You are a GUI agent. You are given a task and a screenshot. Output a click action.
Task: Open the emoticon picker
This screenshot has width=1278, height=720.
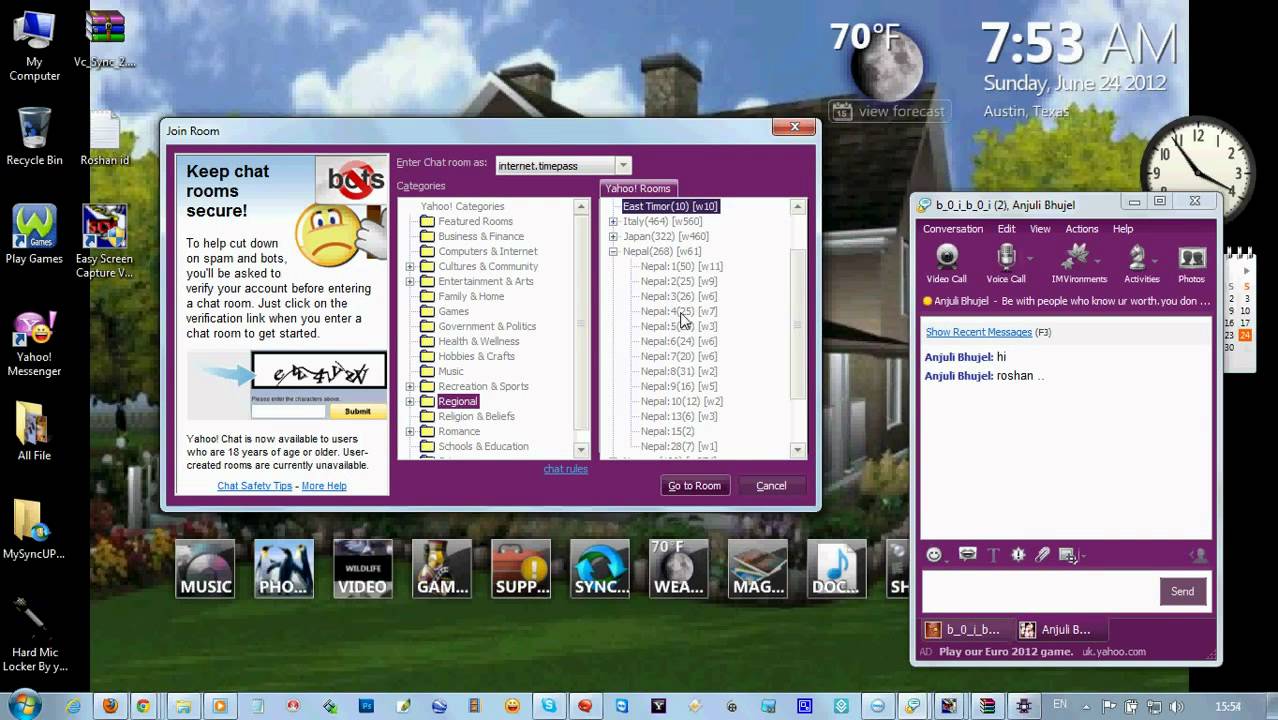[934, 555]
